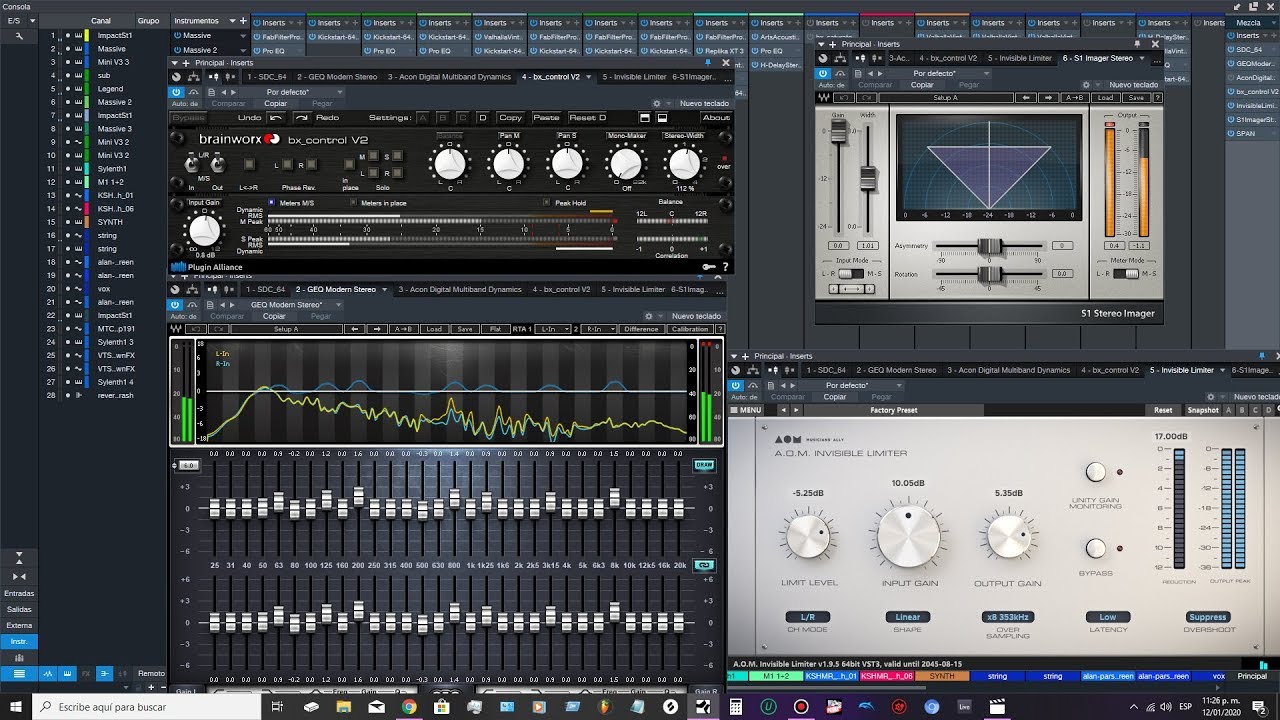Click the Reset button on Invisible Limiter

1163,410
